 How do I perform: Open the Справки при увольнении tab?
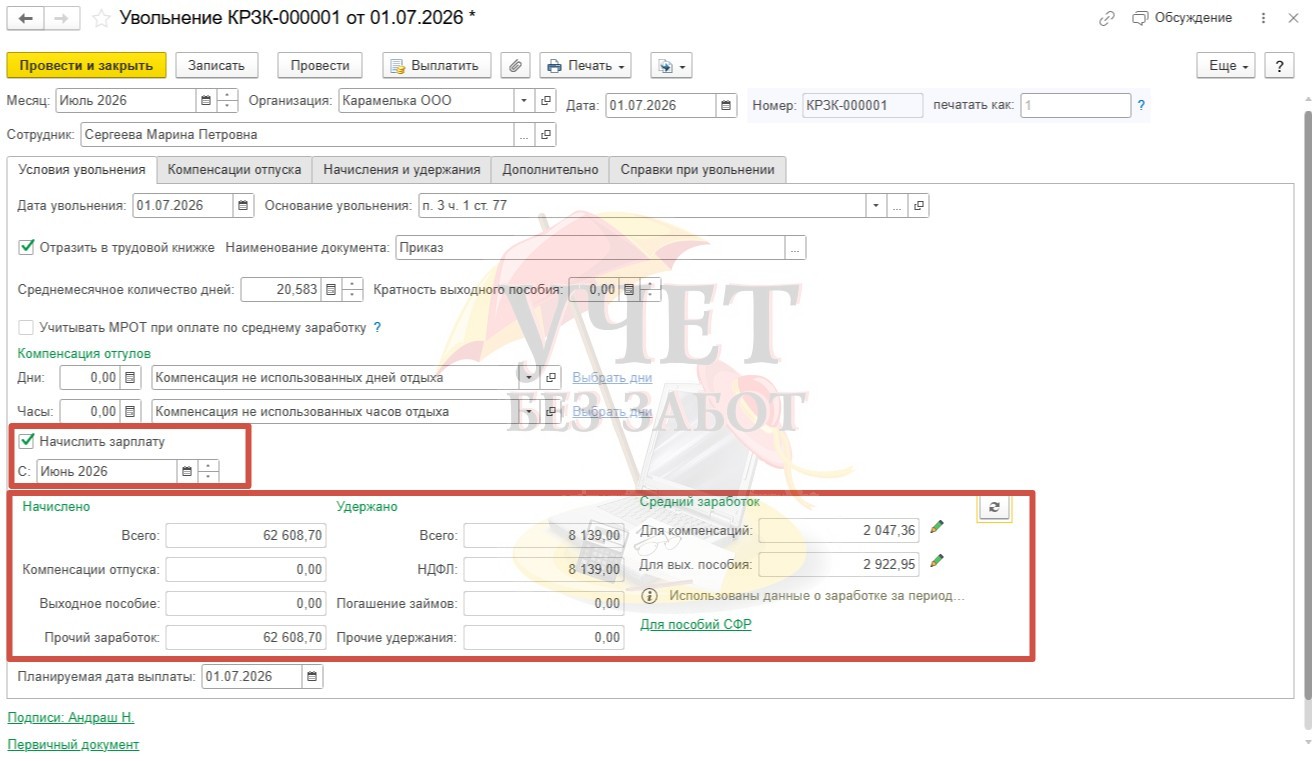click(697, 170)
